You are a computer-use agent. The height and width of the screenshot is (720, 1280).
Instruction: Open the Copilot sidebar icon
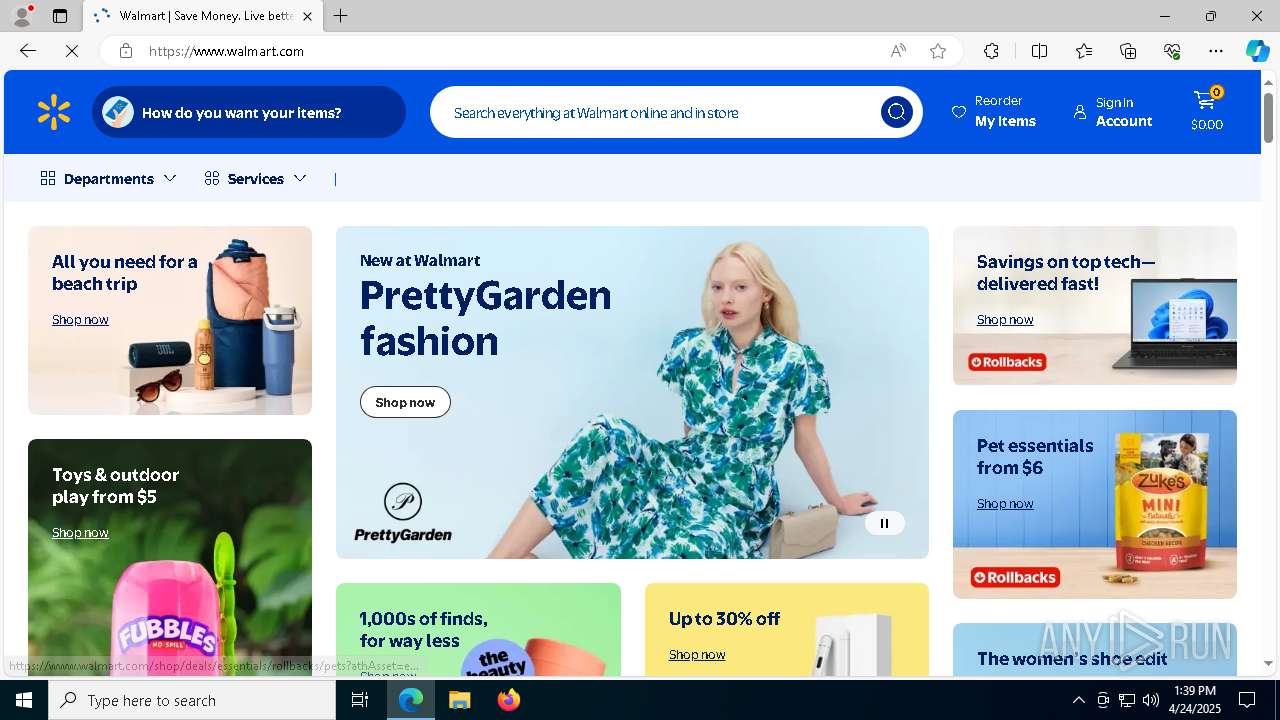pos(1257,51)
